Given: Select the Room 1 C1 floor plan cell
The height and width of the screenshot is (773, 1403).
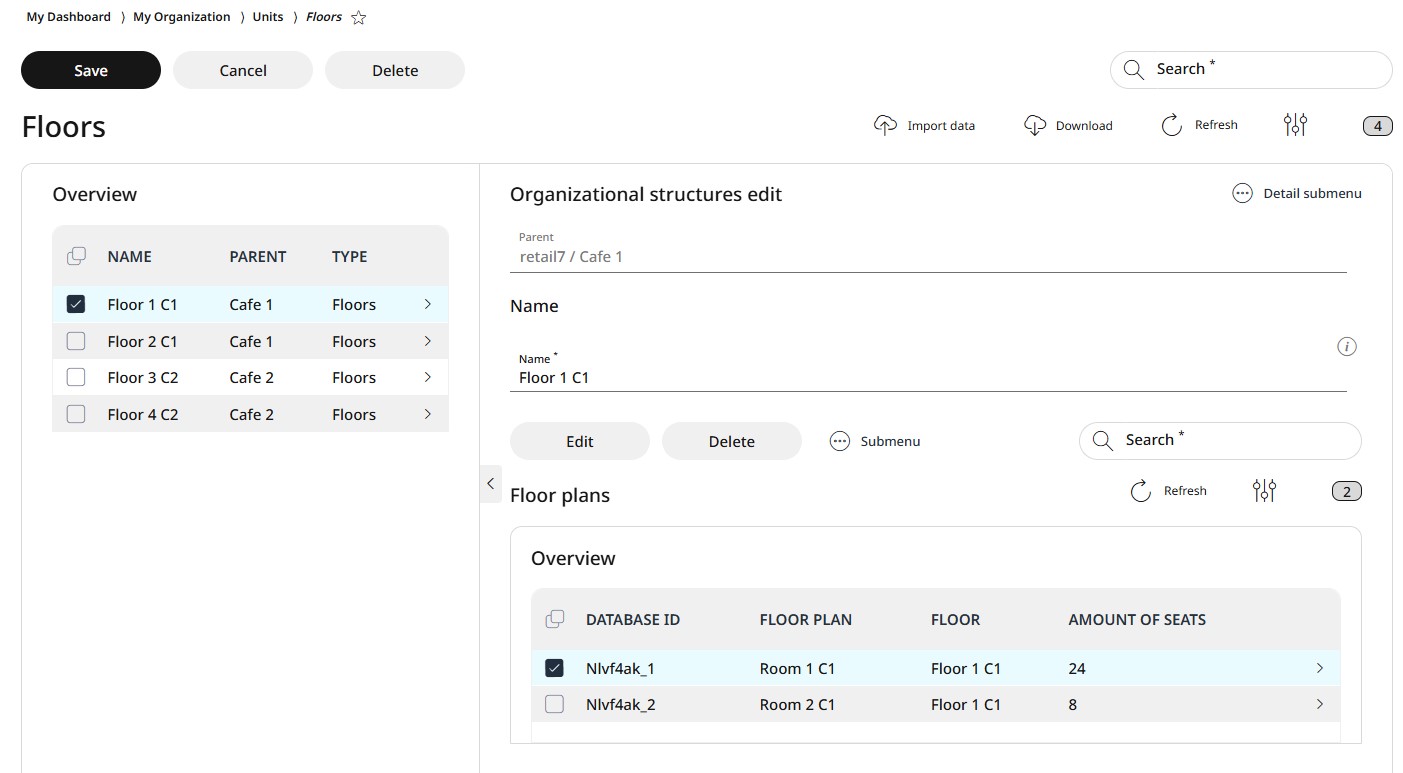Looking at the screenshot, I should click(797, 668).
